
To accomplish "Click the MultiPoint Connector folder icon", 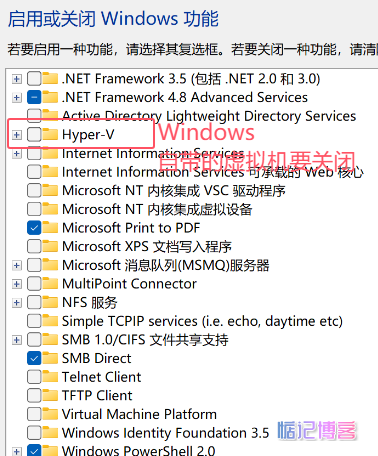I will [x=50, y=284].
